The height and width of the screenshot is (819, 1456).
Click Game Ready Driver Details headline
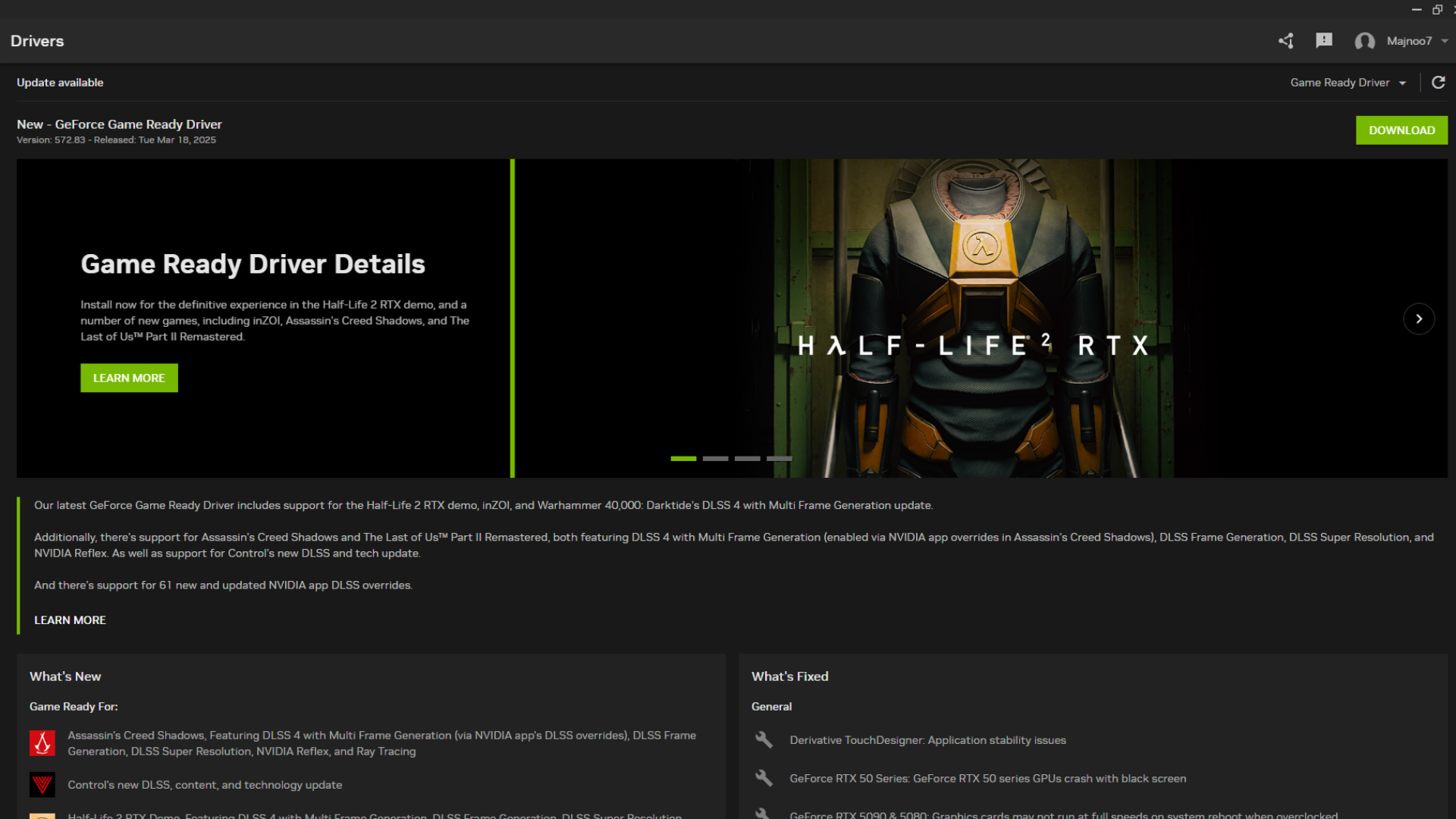(x=253, y=264)
